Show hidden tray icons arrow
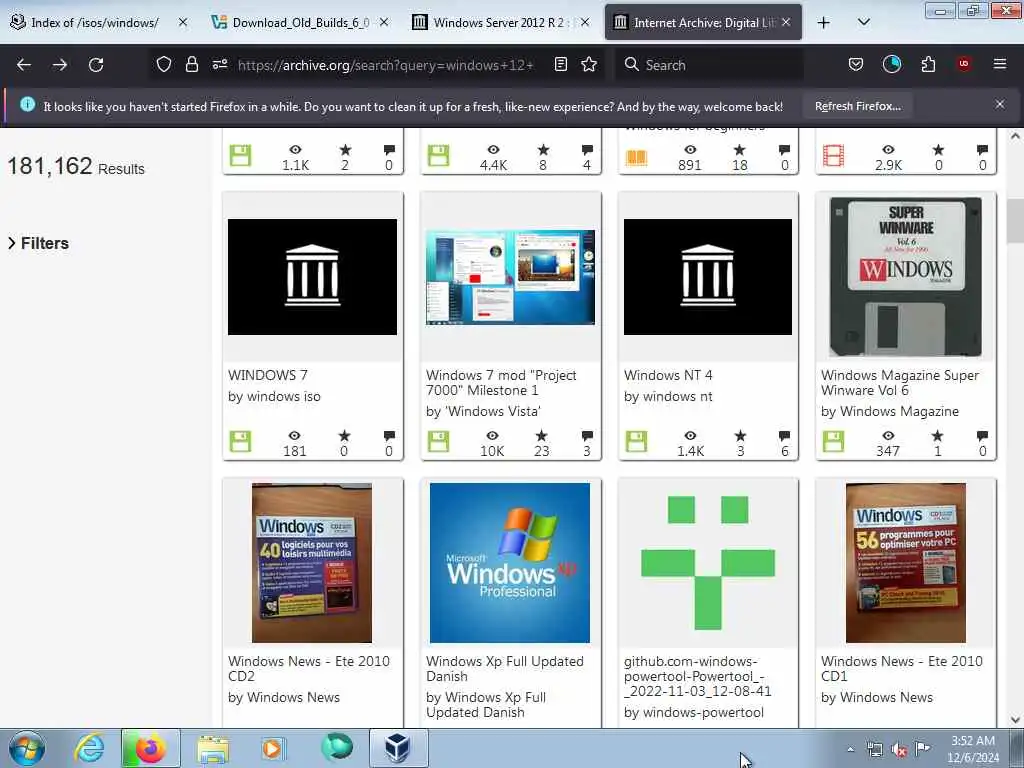1024x768 pixels. click(850, 749)
